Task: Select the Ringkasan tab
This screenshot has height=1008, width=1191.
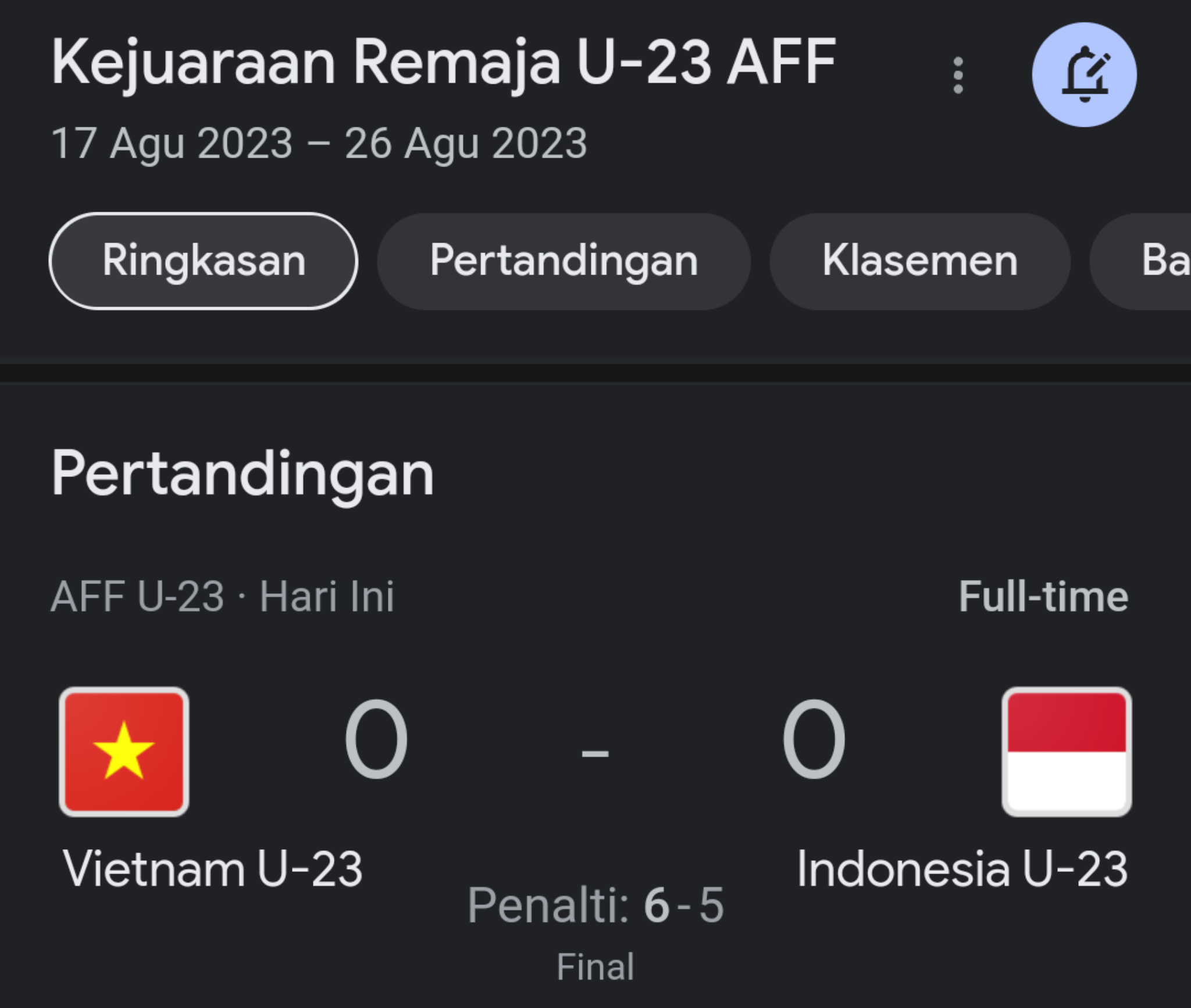Action: [204, 261]
